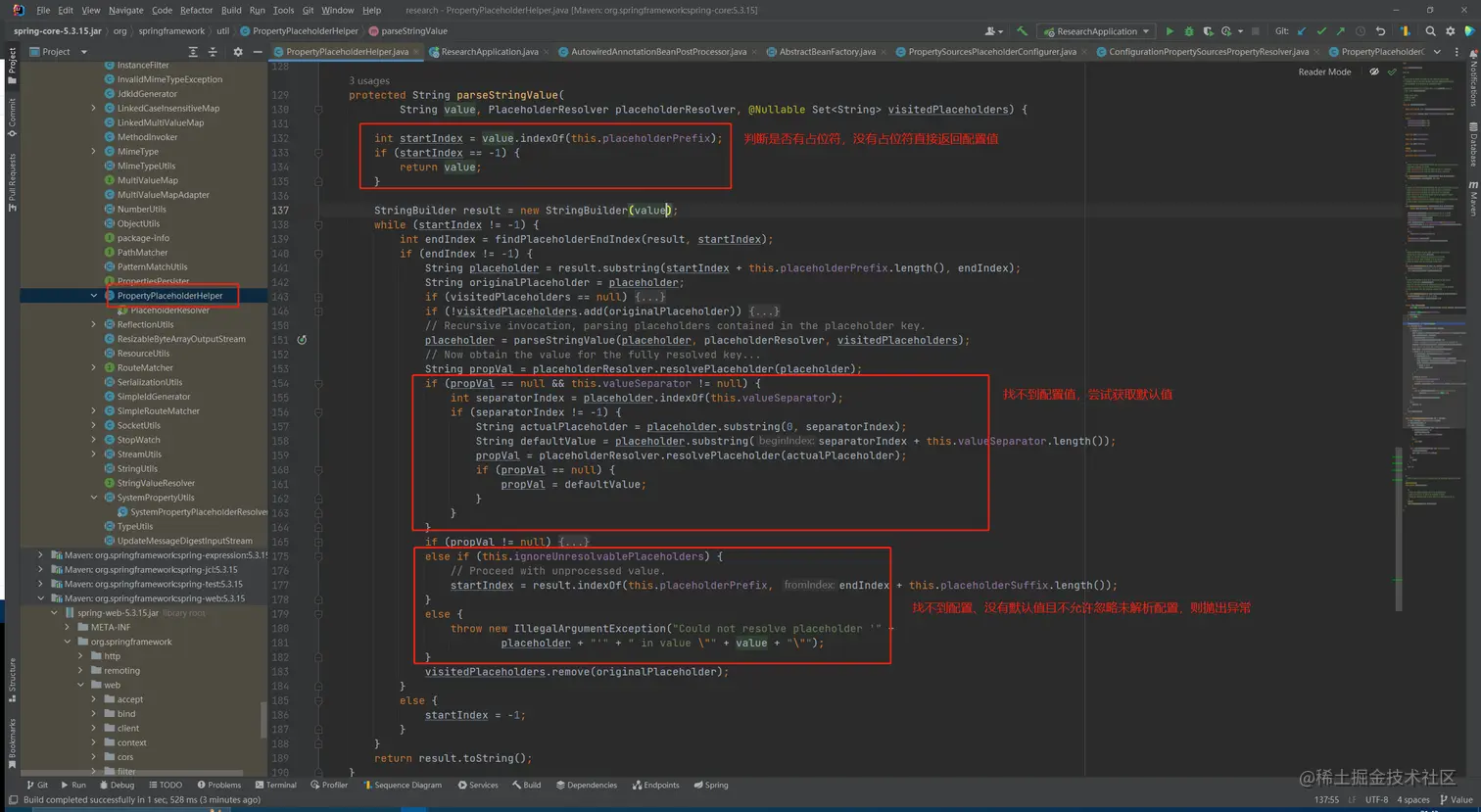This screenshot has width=1481, height=812.
Task: Click the rollback undo arrow icon
Action: click(1380, 31)
